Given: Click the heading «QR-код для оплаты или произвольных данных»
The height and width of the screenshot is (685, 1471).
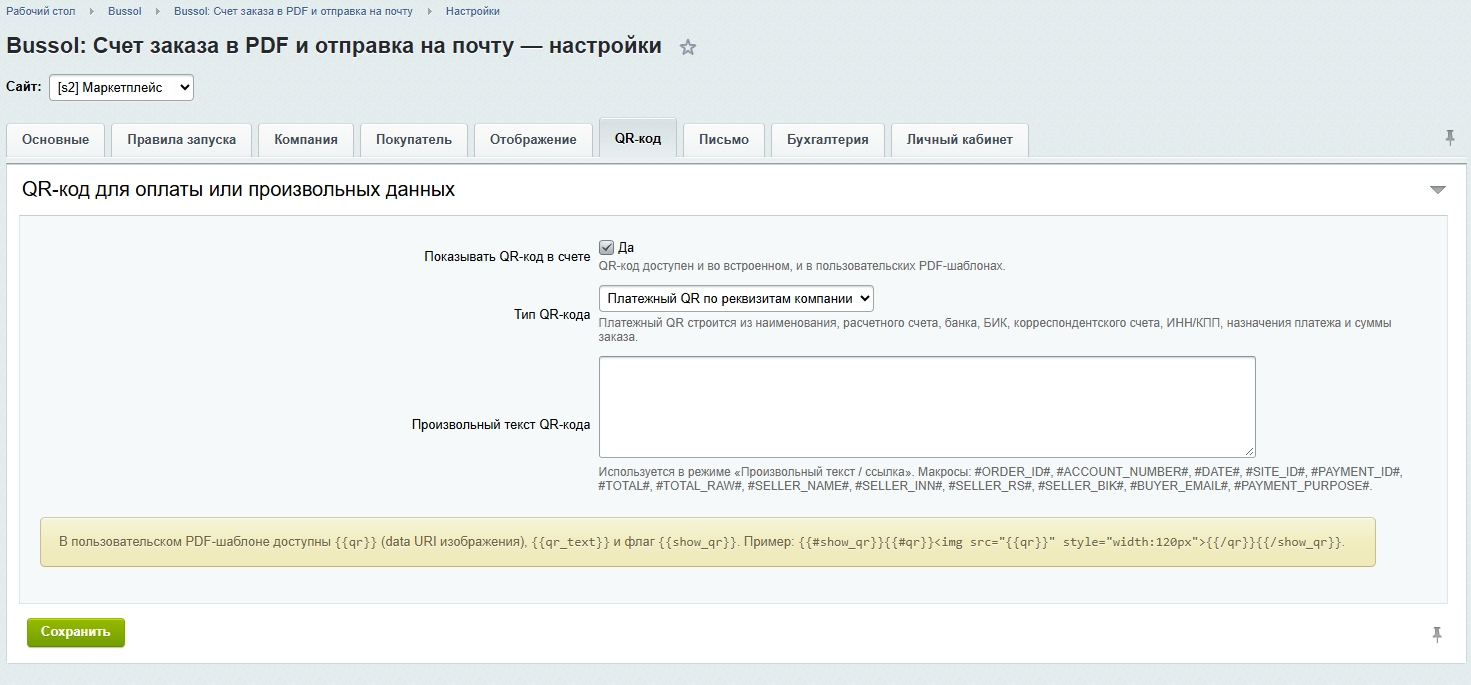Looking at the screenshot, I should click(238, 189).
